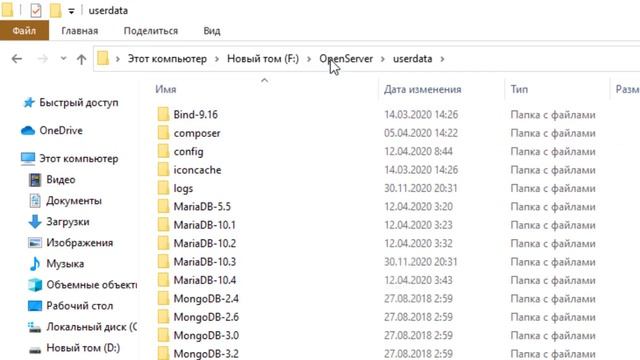Click the Новый том (D:) drive icon
The image size is (640, 360).
click(35, 350)
